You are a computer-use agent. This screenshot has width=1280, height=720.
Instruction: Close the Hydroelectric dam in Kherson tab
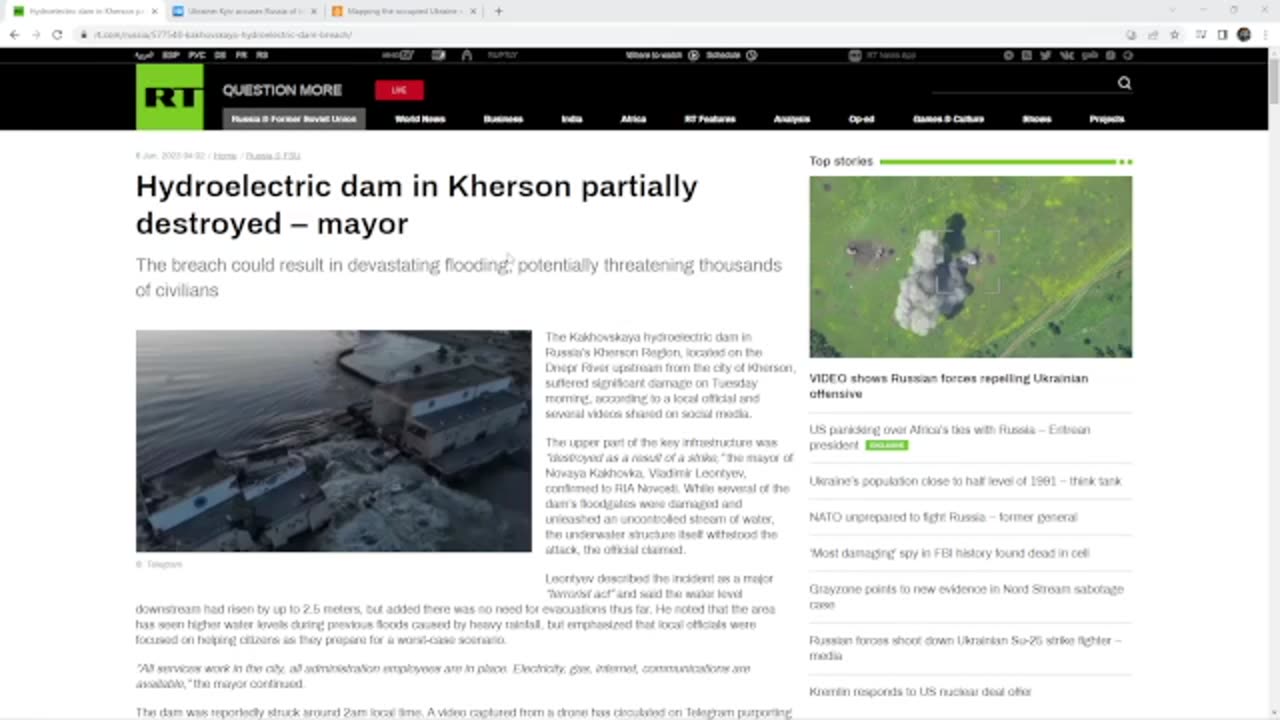(154, 11)
